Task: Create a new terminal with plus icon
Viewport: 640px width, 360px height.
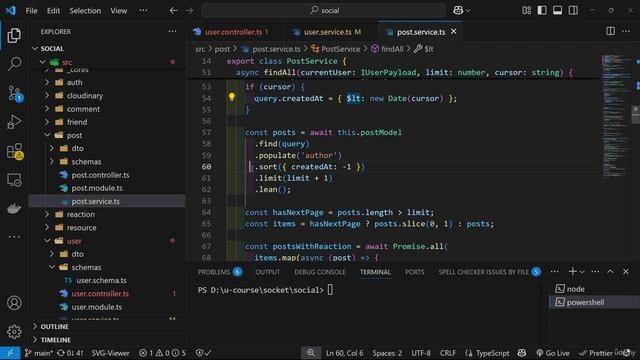Action: pyautogui.click(x=572, y=271)
